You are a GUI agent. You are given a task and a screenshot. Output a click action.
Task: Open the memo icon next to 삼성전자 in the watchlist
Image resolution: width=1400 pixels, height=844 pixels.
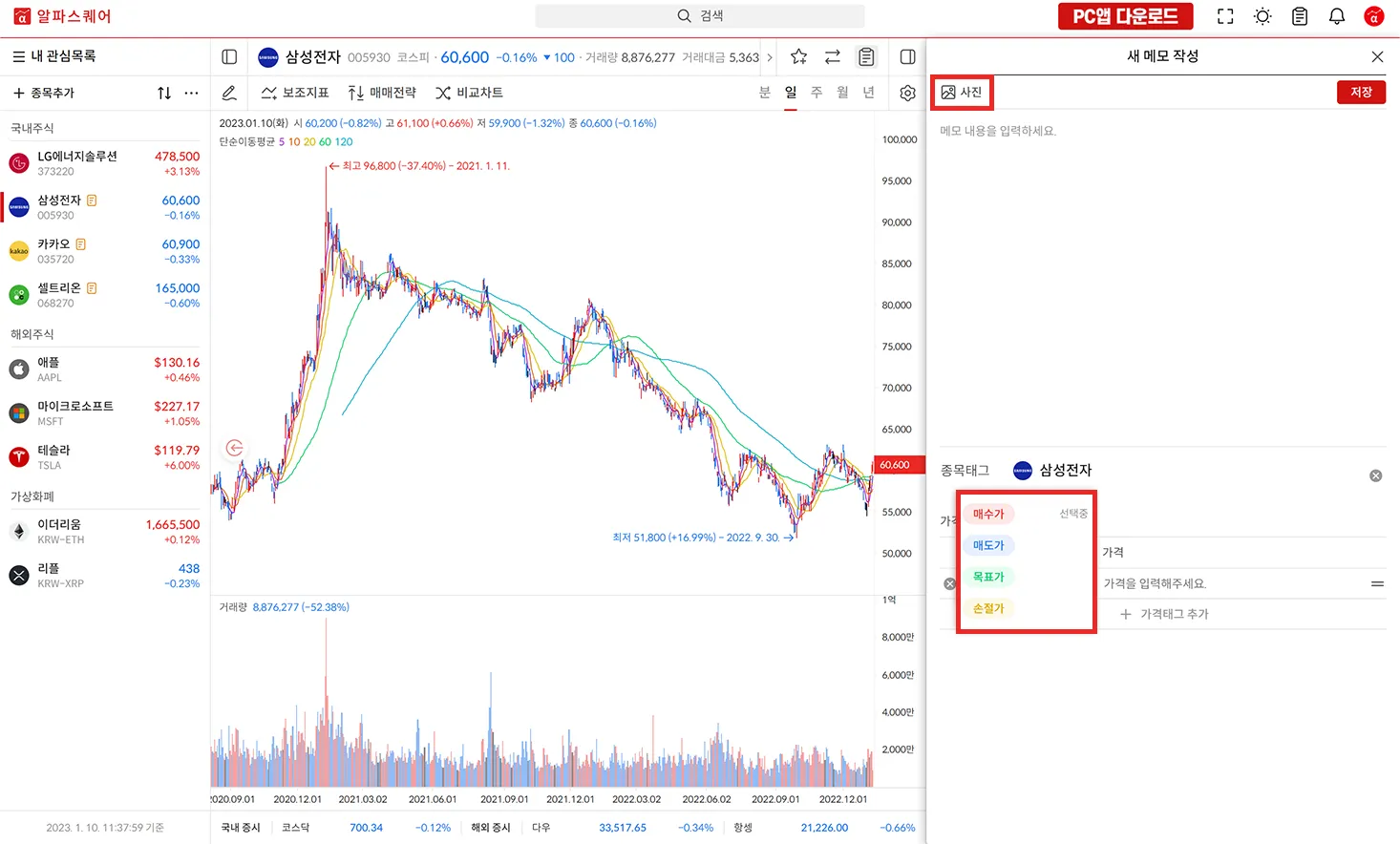tap(92, 200)
